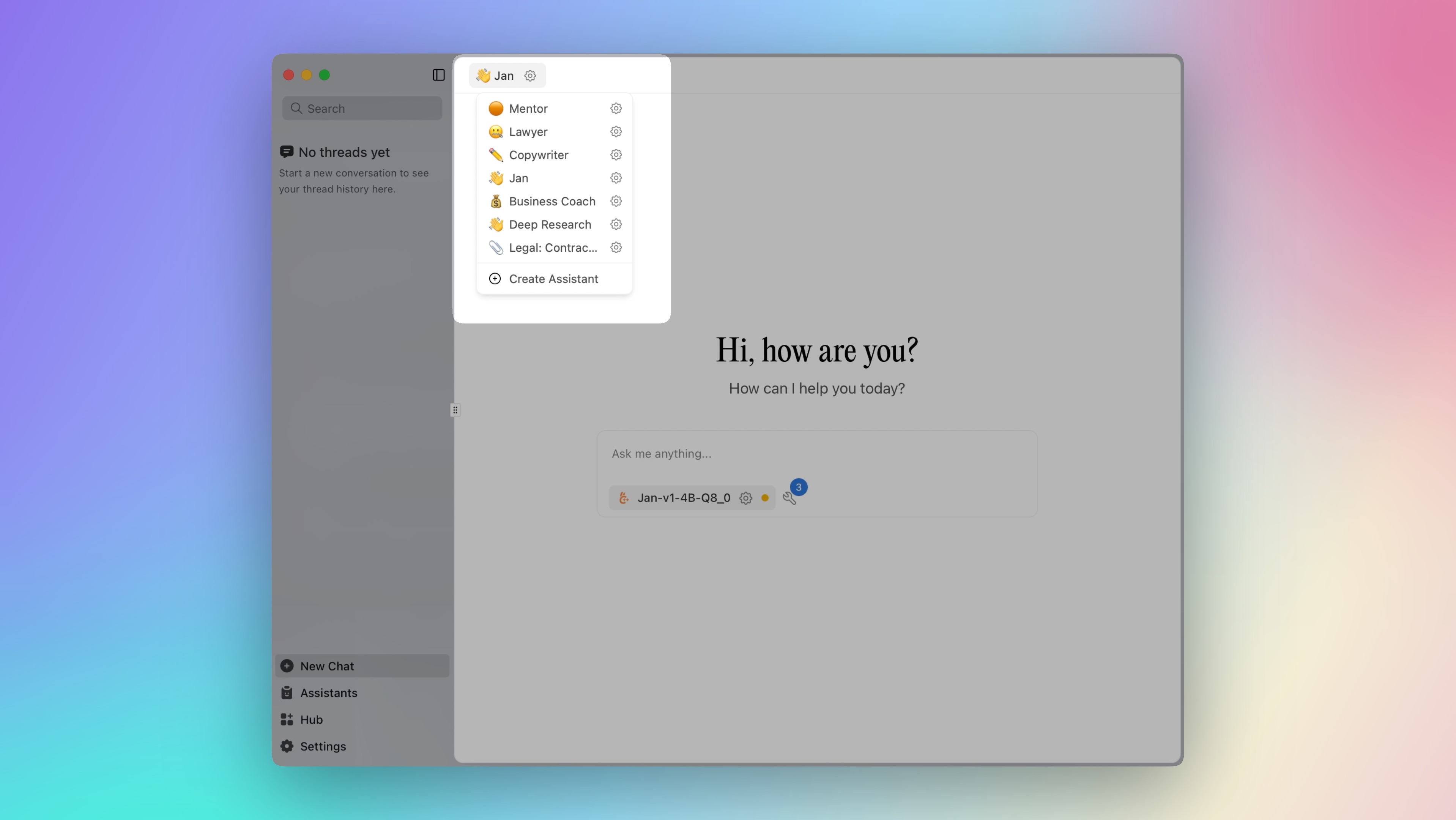Open the Jan-v1-4B-Q8_0 model selector
Screen dimensions: 1456x820
point(684,498)
